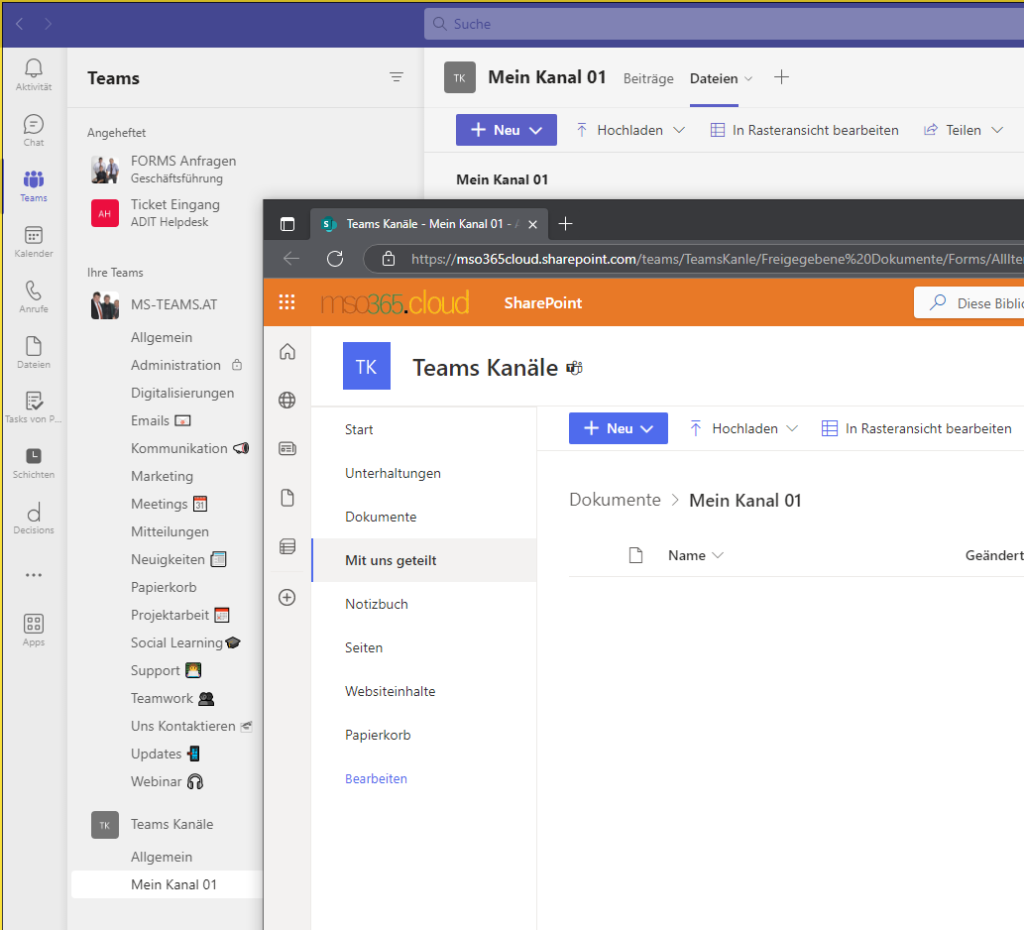
Task: Click Teams icon beside Teams Kanäle title
Action: (574, 368)
